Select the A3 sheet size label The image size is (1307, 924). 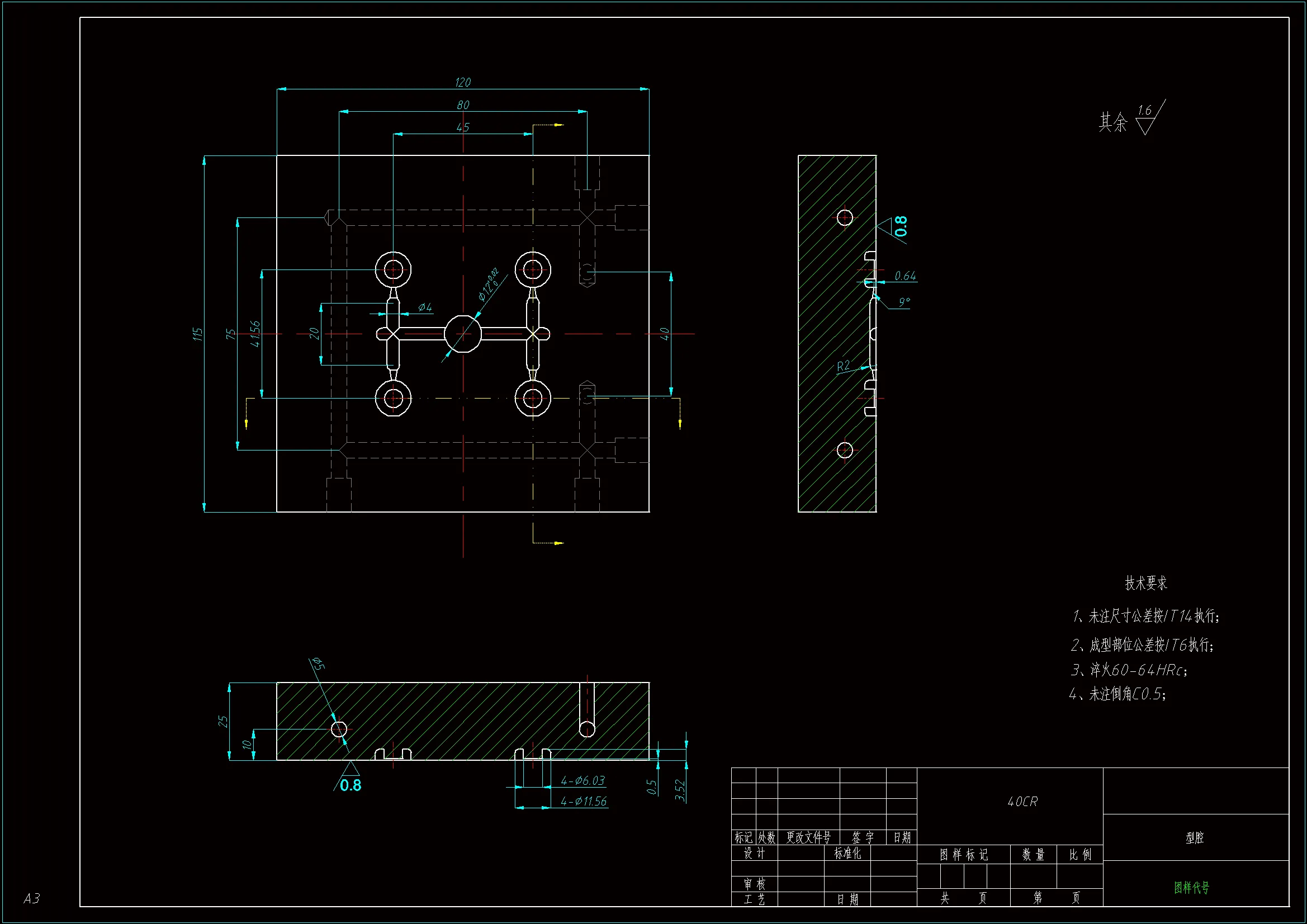[x=31, y=898]
